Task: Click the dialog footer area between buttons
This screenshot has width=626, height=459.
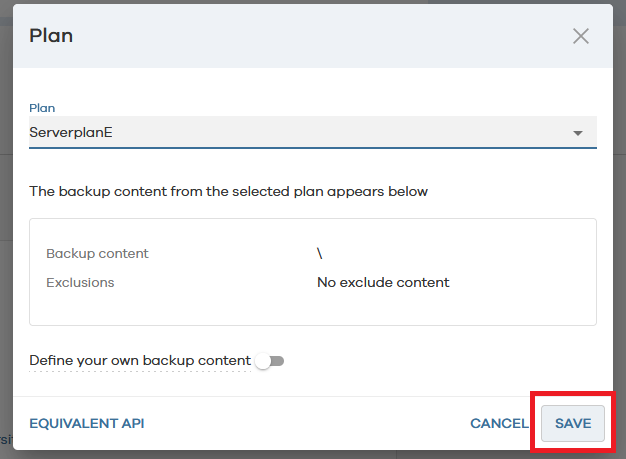Action: (307, 423)
